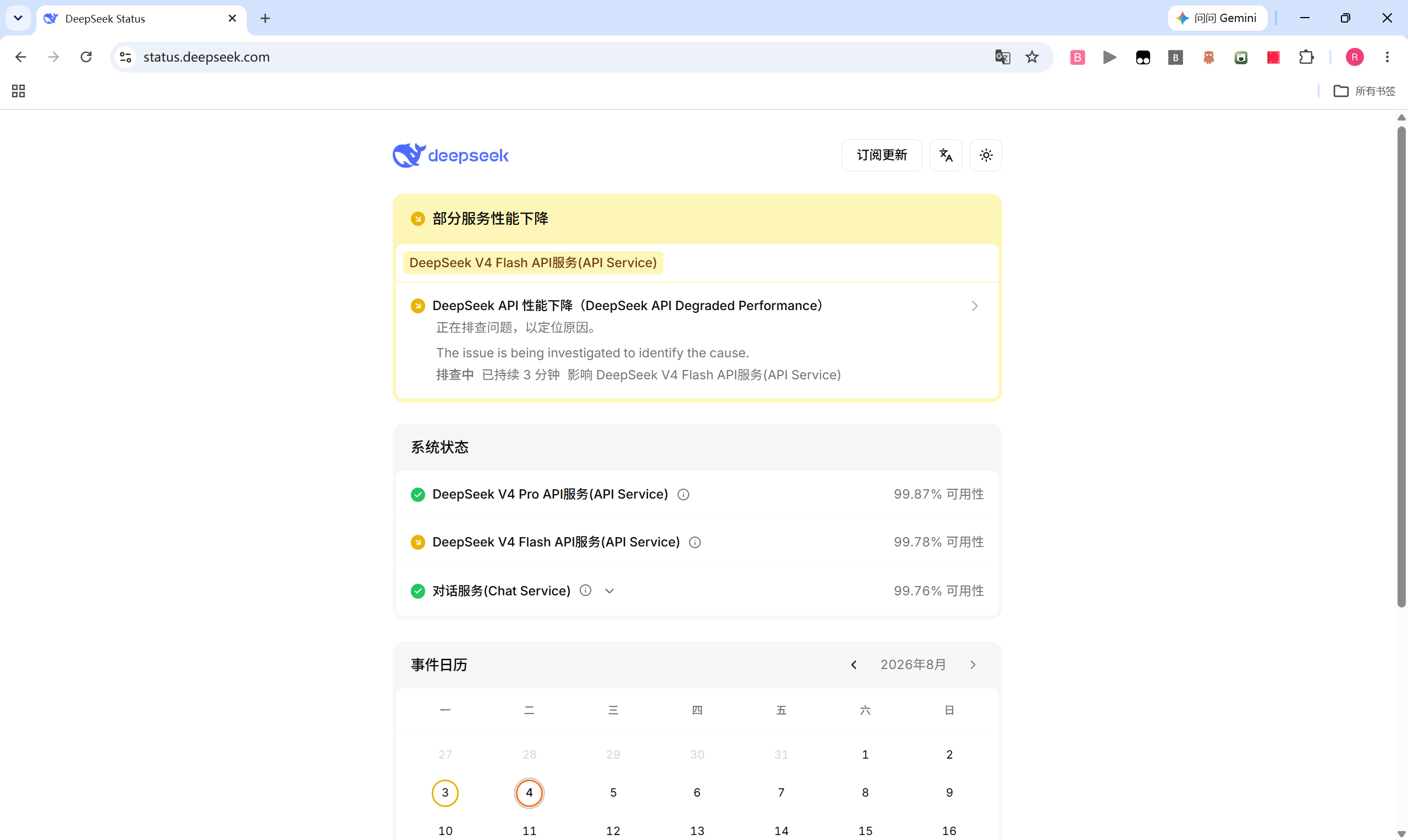Click 部分服务性能下降 heading
The image size is (1408, 840).
click(x=490, y=218)
